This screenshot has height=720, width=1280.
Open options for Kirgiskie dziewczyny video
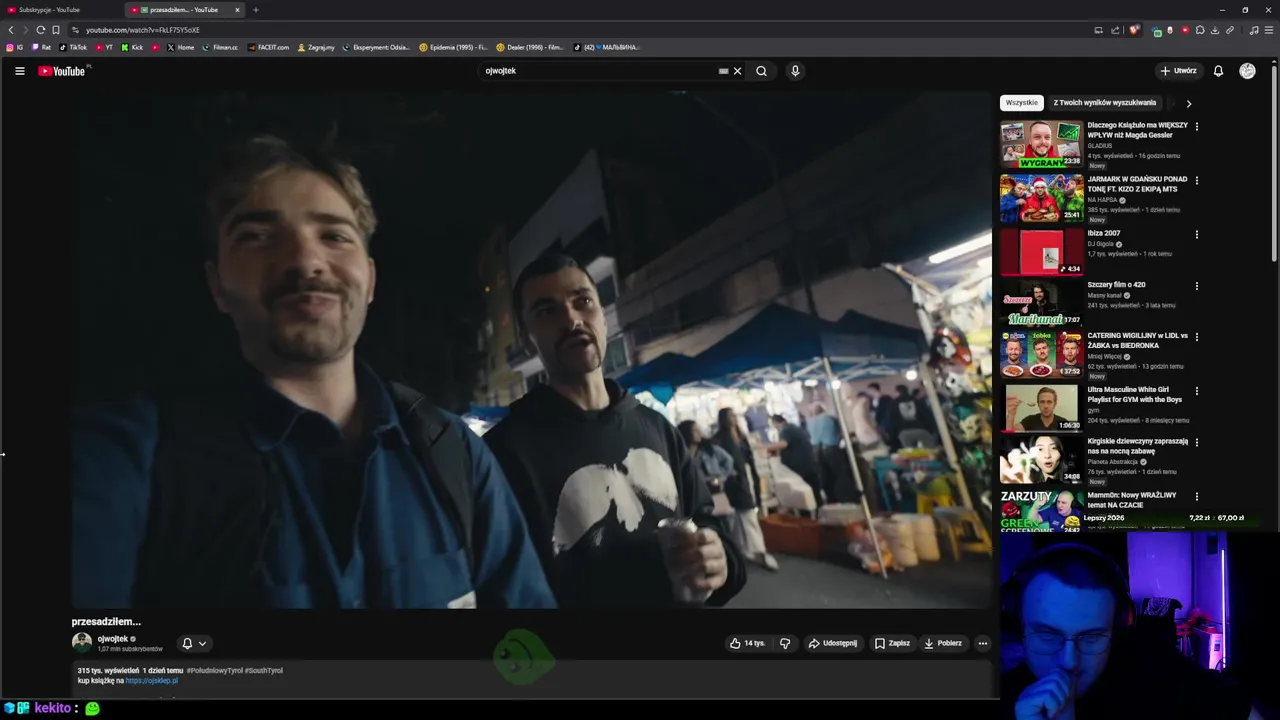pyautogui.click(x=1196, y=443)
